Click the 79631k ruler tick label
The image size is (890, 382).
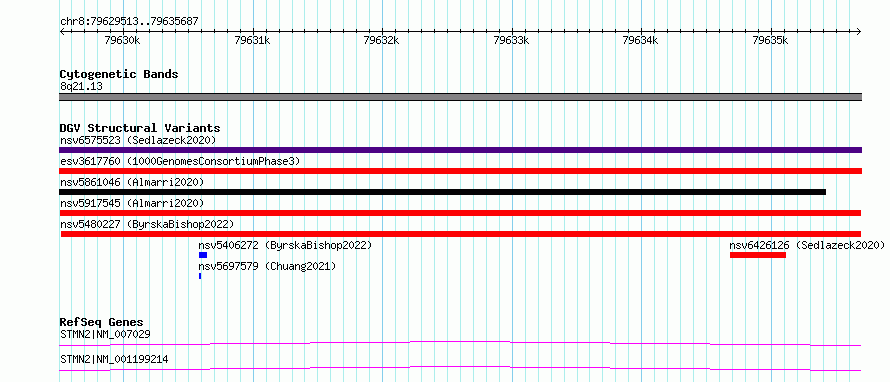pyautogui.click(x=253, y=40)
